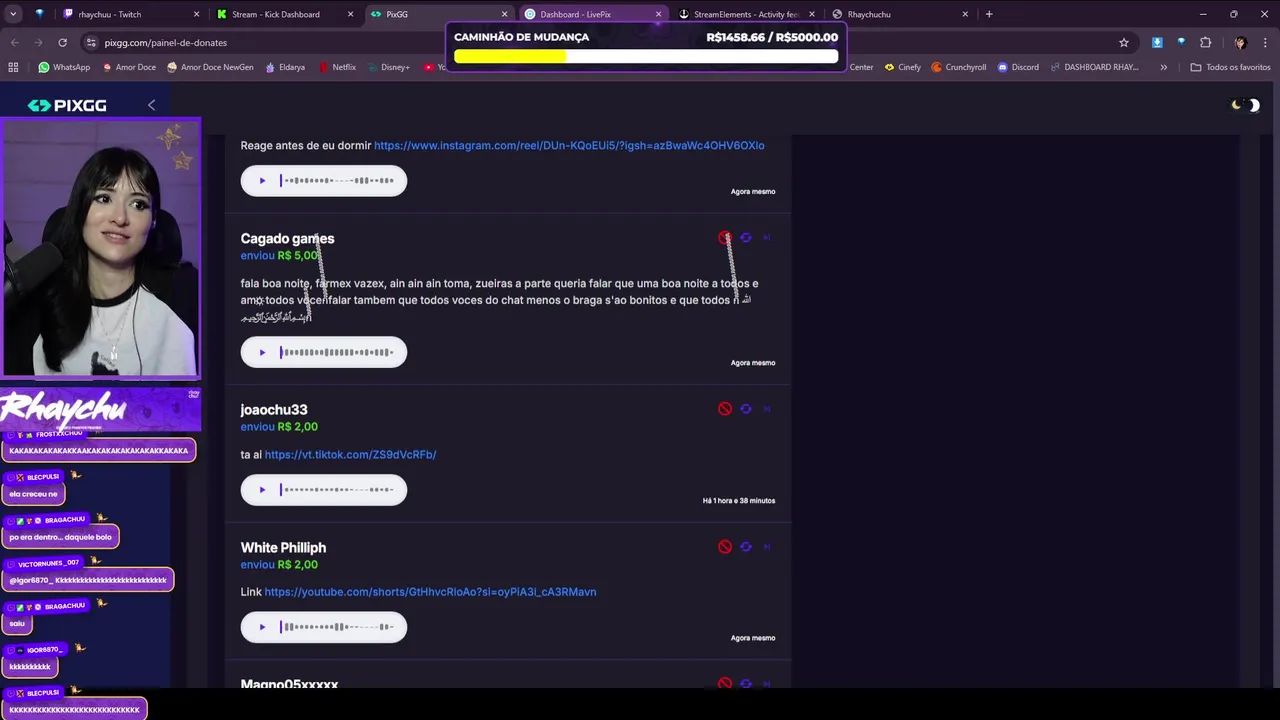1280x720 pixels.
Task: Open the browser profile avatar
Action: tap(1240, 43)
